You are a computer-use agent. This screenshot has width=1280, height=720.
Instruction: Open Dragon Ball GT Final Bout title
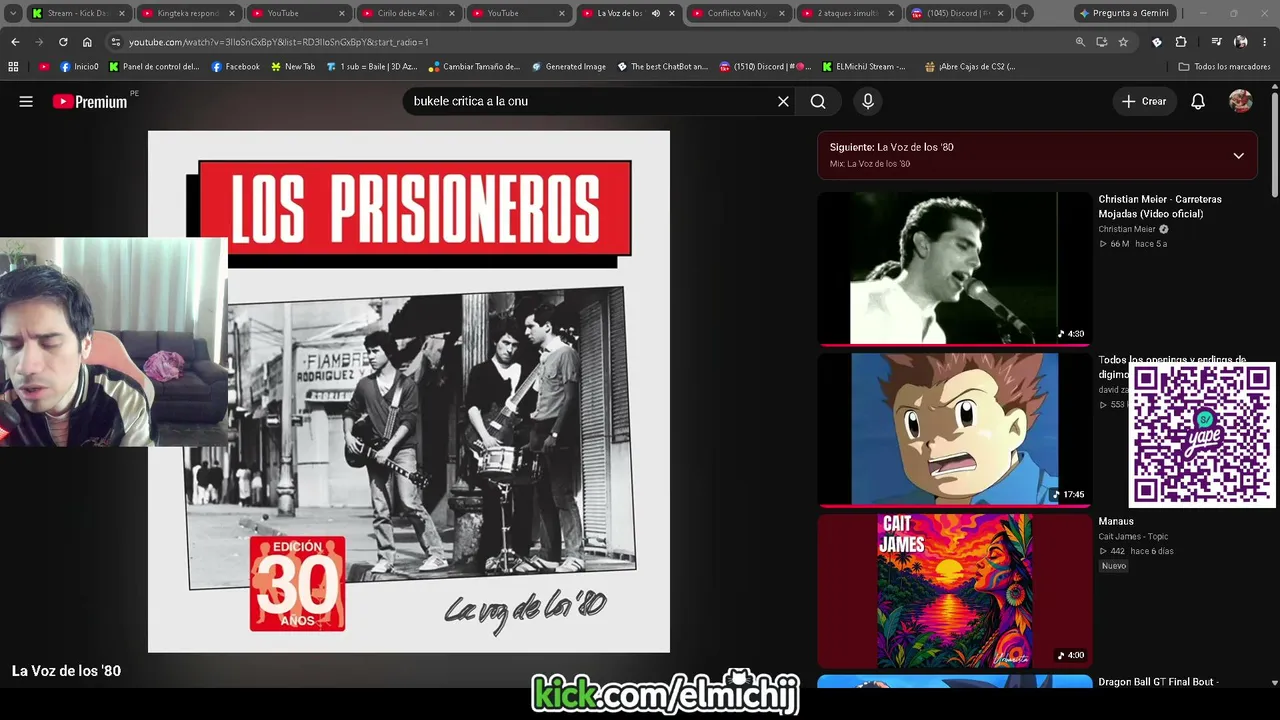click(x=1158, y=682)
